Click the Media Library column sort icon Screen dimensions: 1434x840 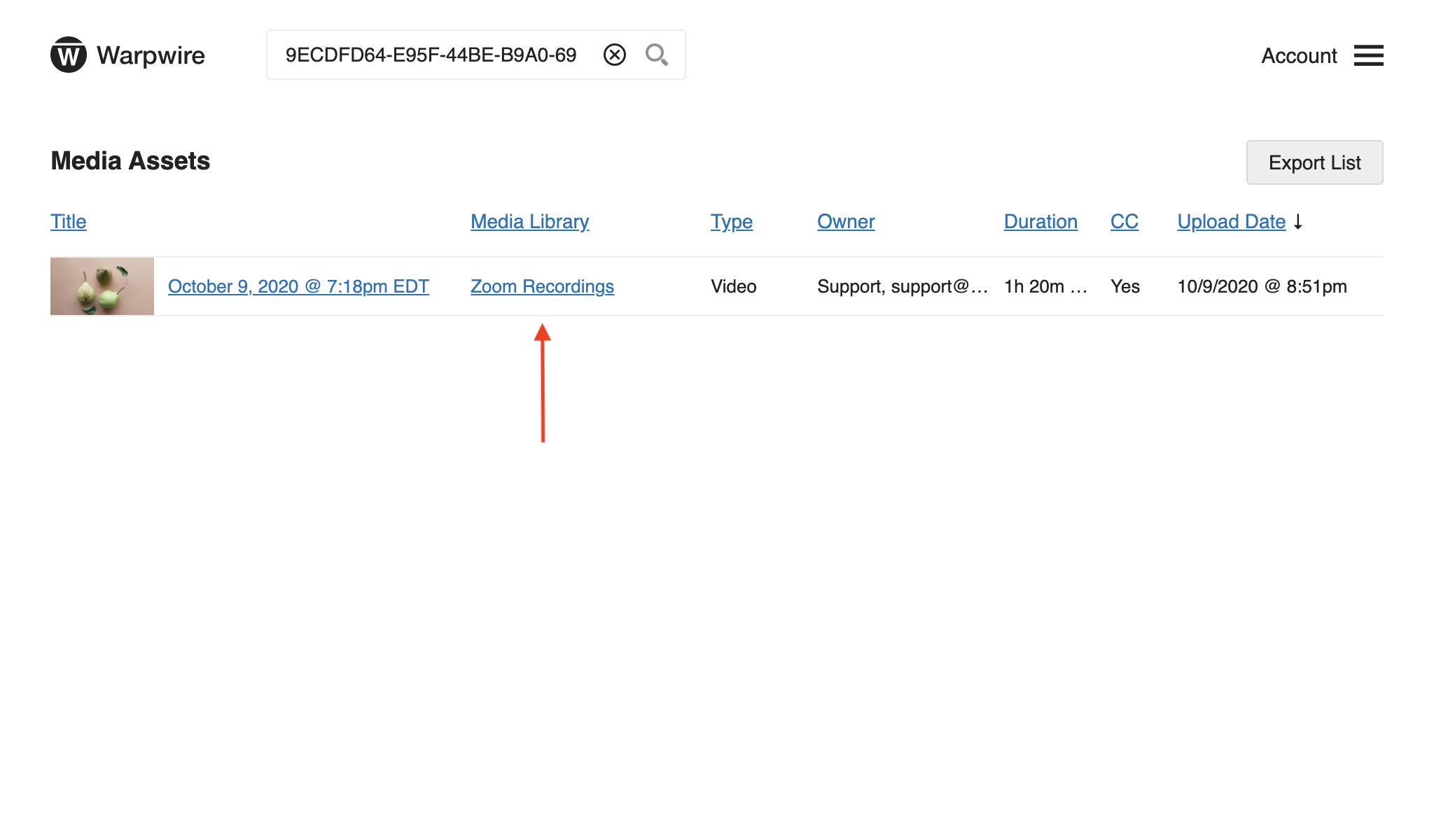coord(528,221)
